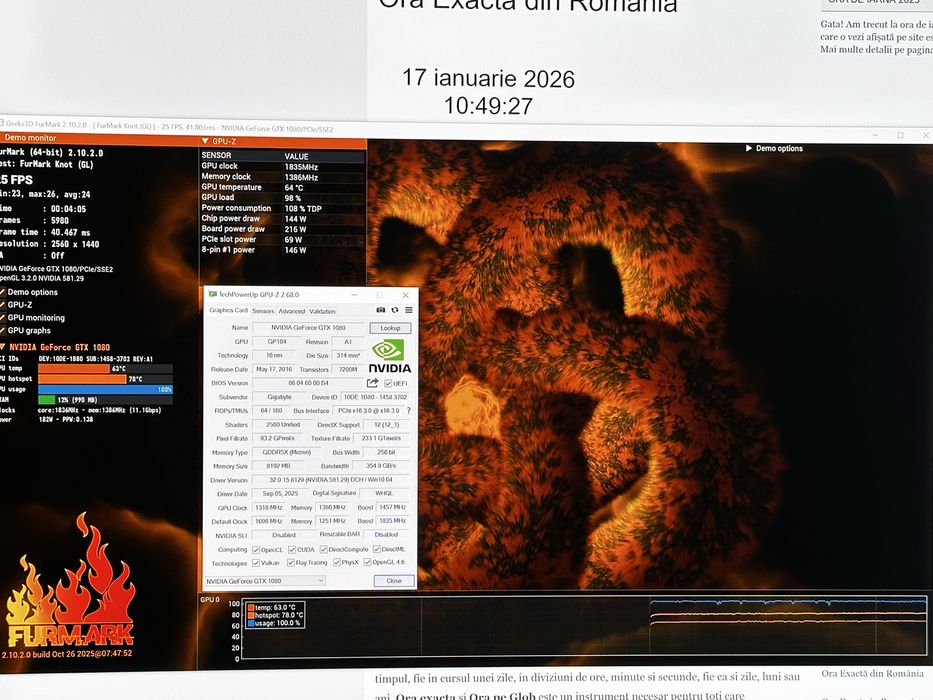Image resolution: width=933 pixels, height=700 pixels.
Task: Toggle the PhysX checkbox
Action: point(337,562)
